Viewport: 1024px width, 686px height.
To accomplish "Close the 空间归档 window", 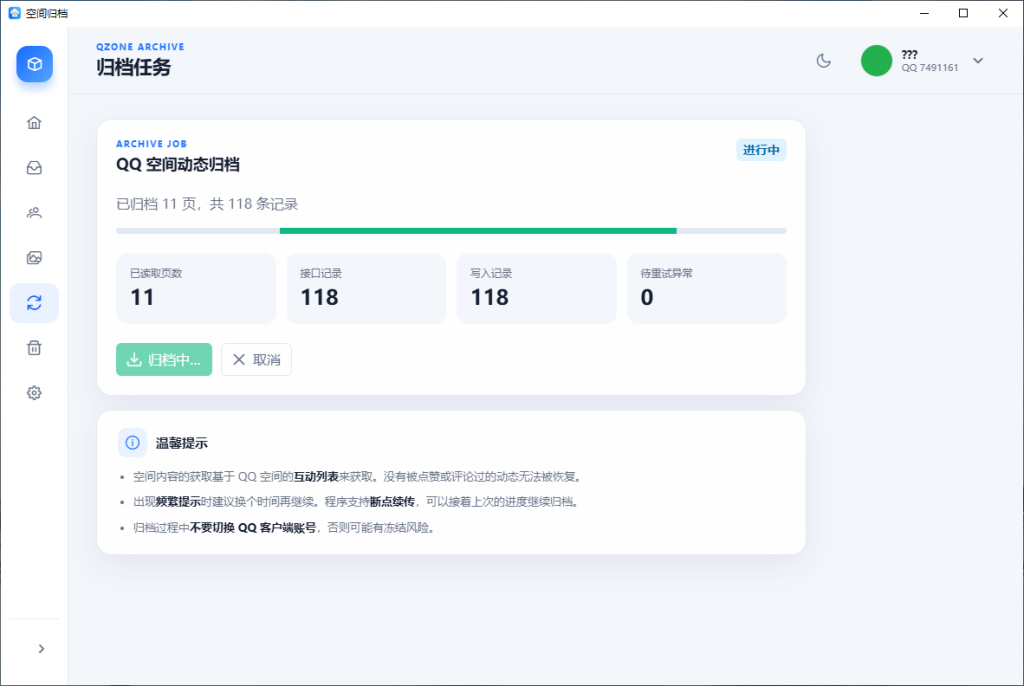I will click(x=1003, y=13).
